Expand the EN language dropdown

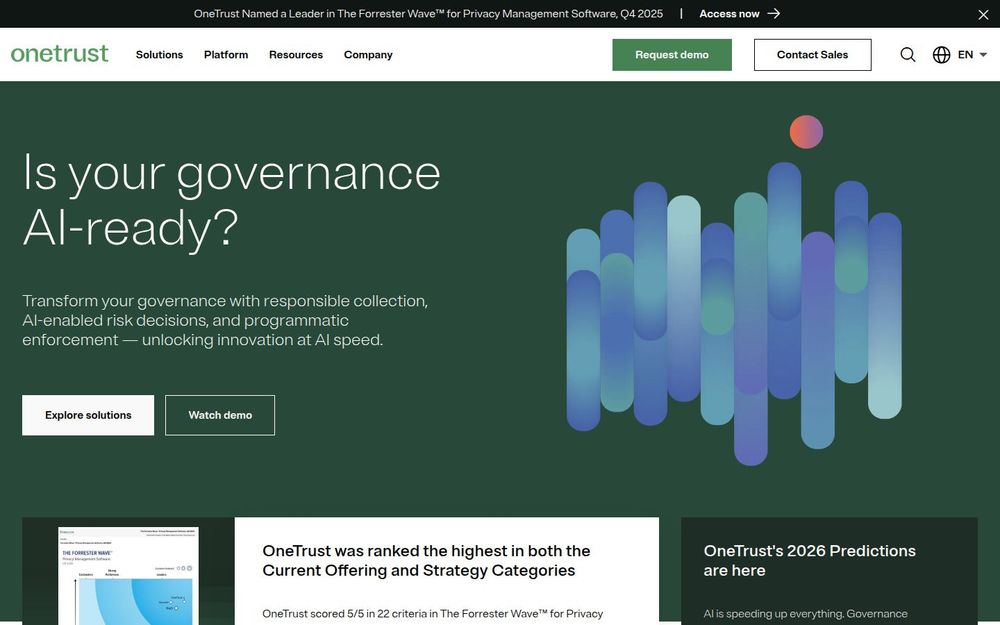968,55
